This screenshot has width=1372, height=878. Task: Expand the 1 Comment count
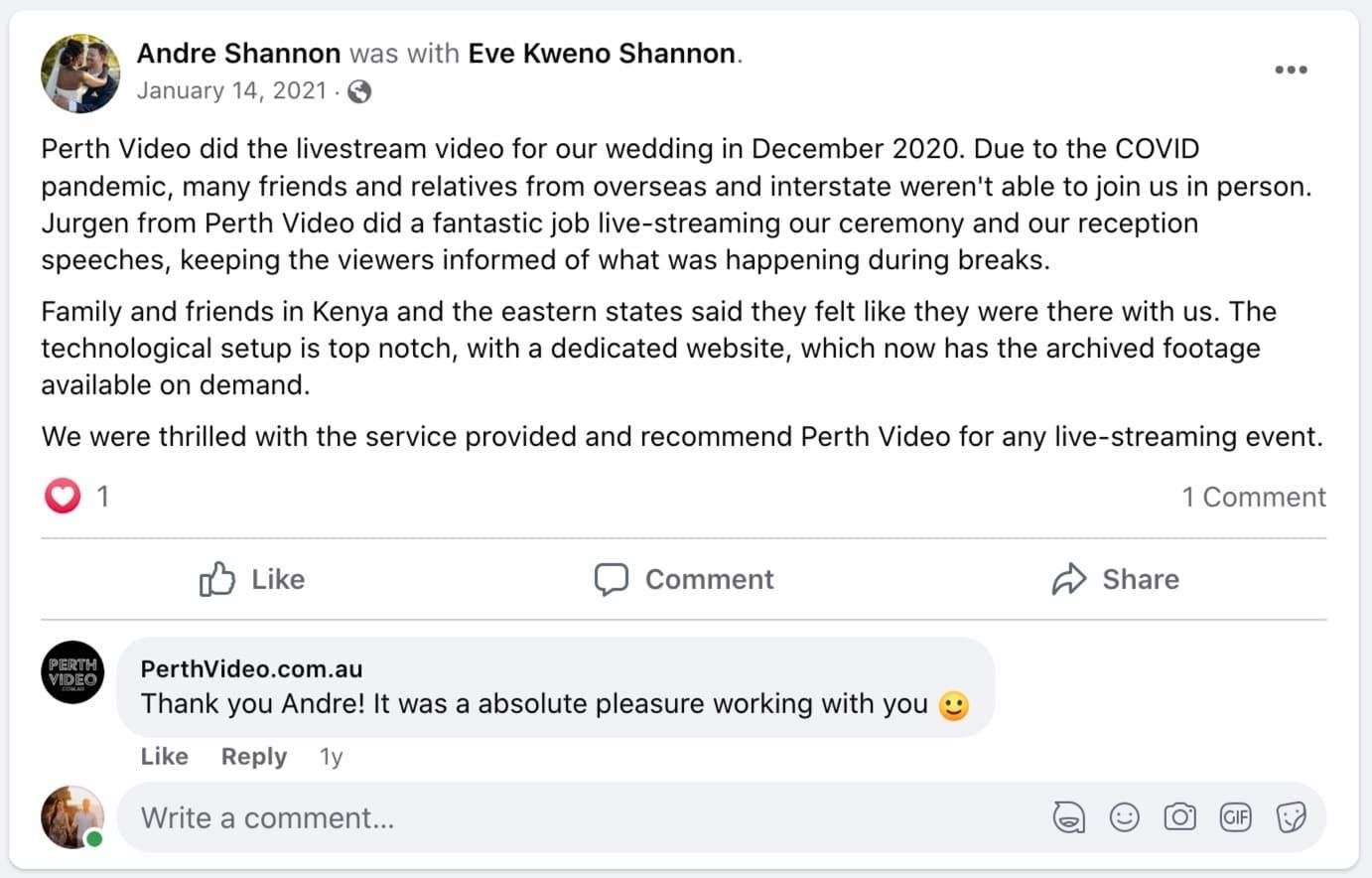point(1253,497)
